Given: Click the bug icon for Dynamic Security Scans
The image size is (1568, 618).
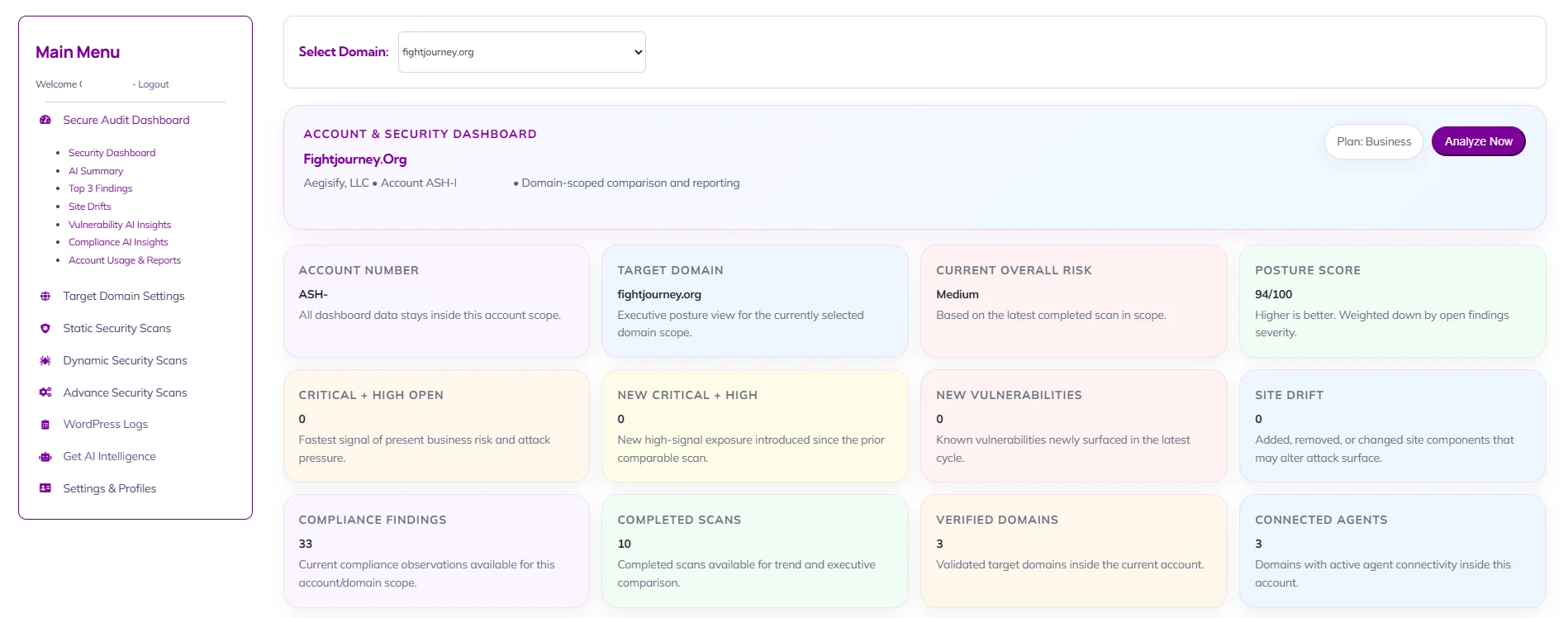Looking at the screenshot, I should click(45, 360).
